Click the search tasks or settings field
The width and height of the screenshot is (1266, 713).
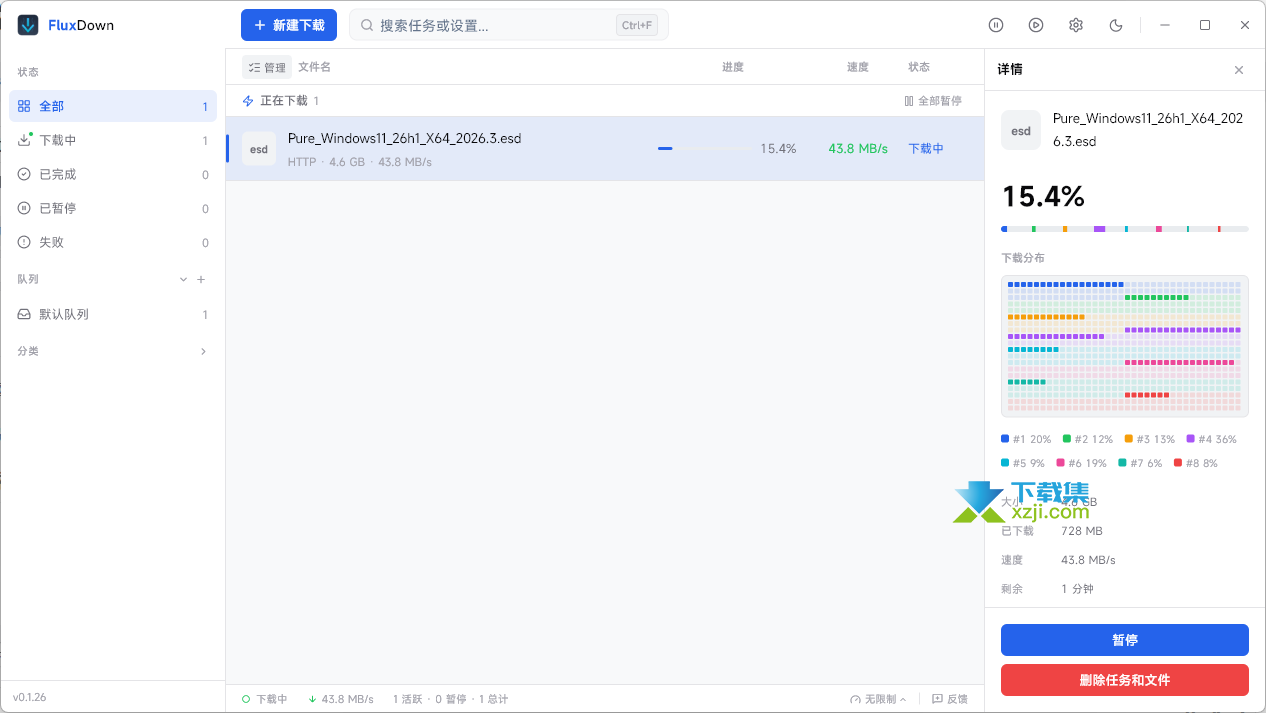(x=495, y=25)
